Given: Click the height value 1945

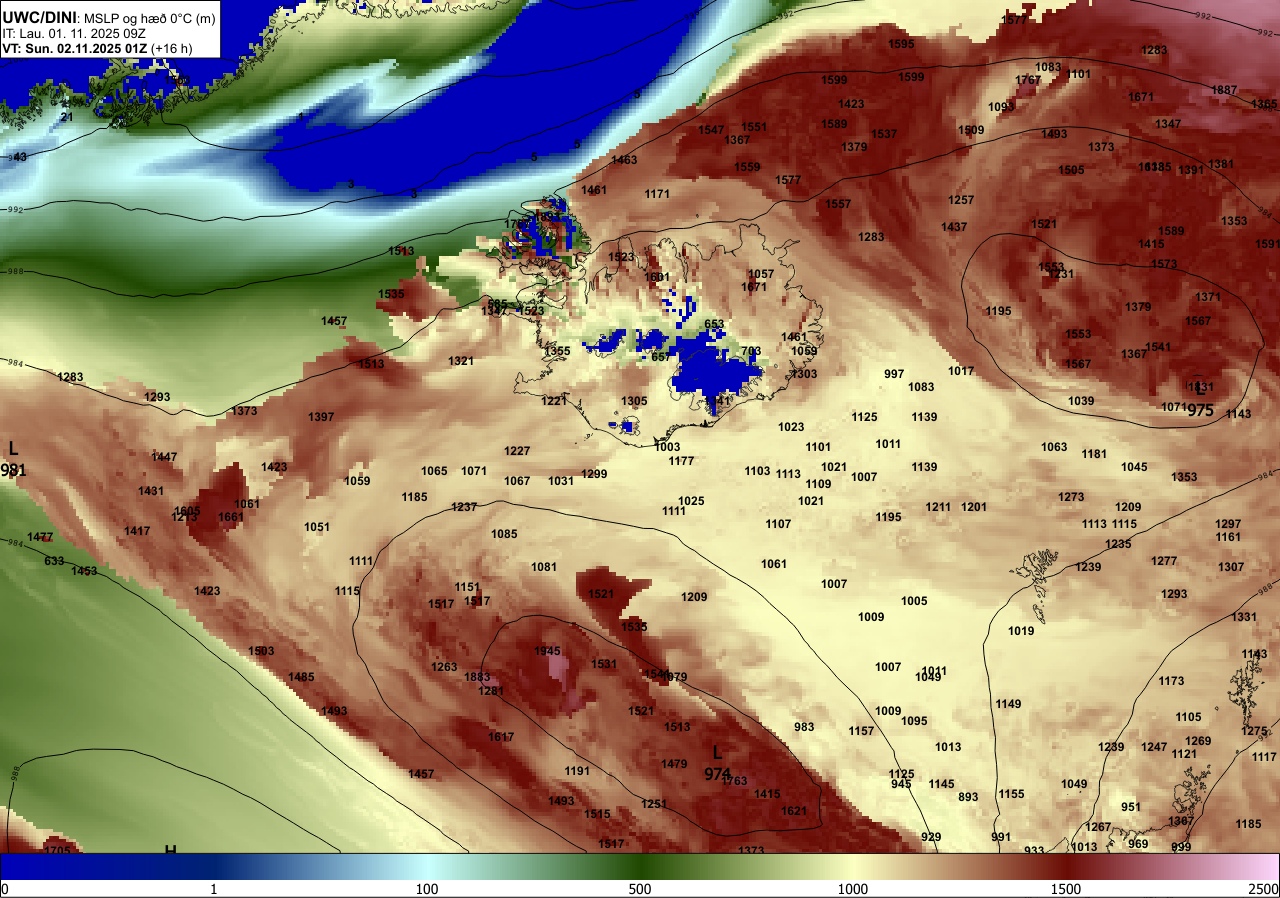Looking at the screenshot, I should pyautogui.click(x=547, y=651).
